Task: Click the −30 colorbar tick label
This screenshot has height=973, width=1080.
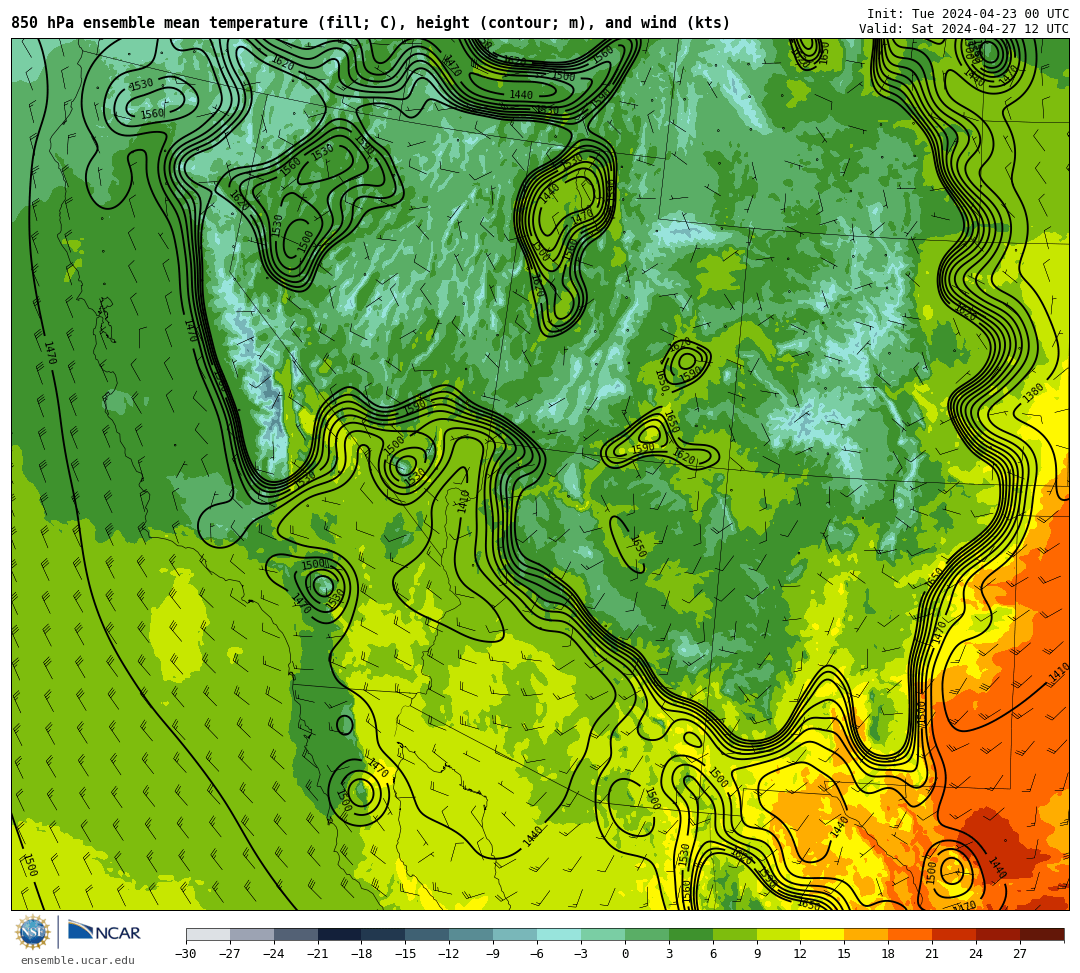Action: (186, 954)
